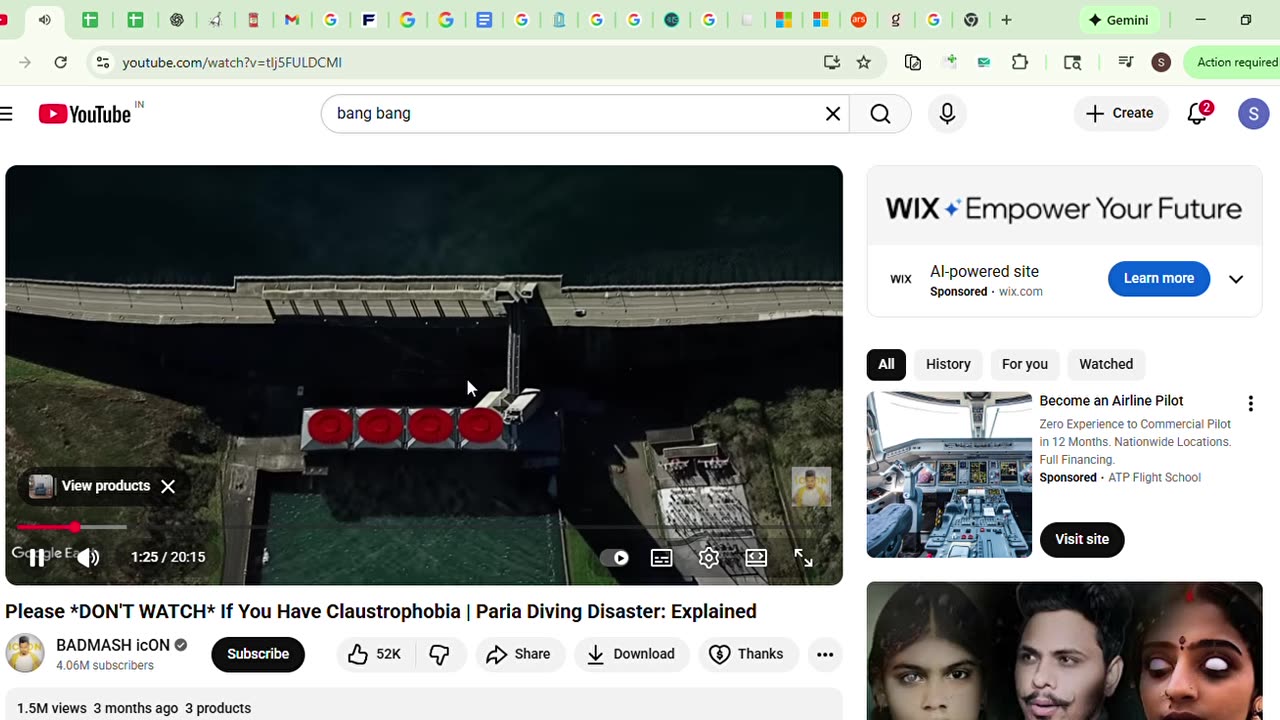Viewport: 1280px width, 720px height.
Task: Toggle subtitles closed captions button
Action: [x=662, y=558]
